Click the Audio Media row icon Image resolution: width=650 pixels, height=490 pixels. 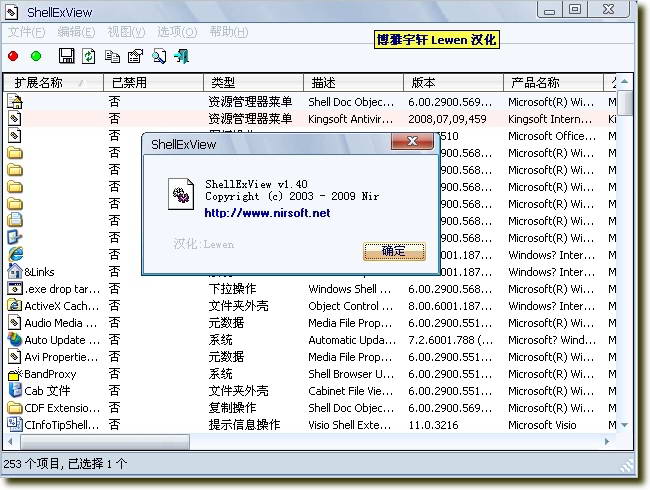tap(15, 322)
